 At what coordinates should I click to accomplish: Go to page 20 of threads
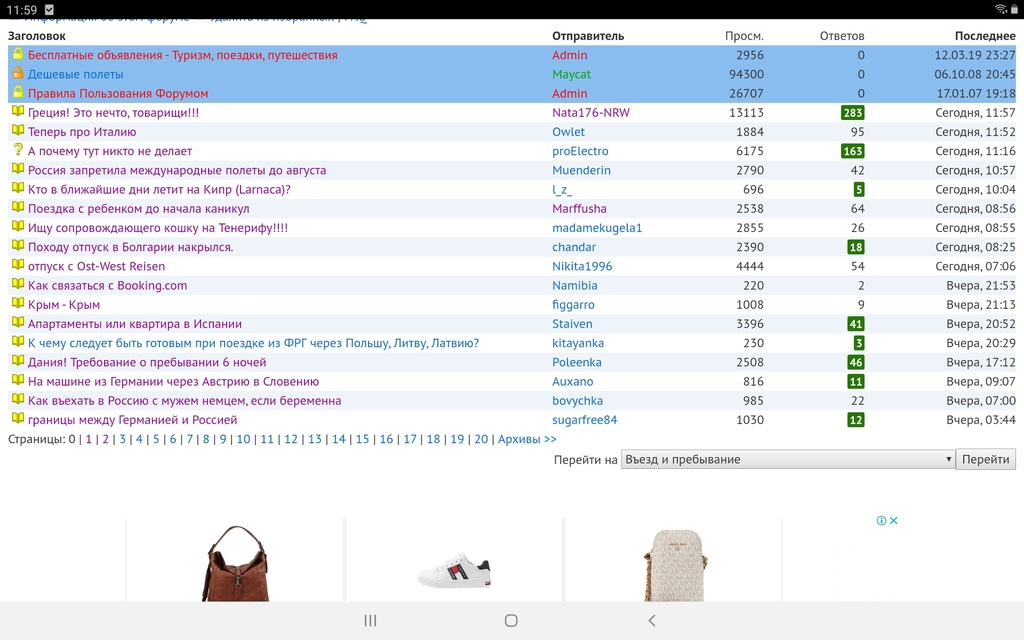[481, 439]
